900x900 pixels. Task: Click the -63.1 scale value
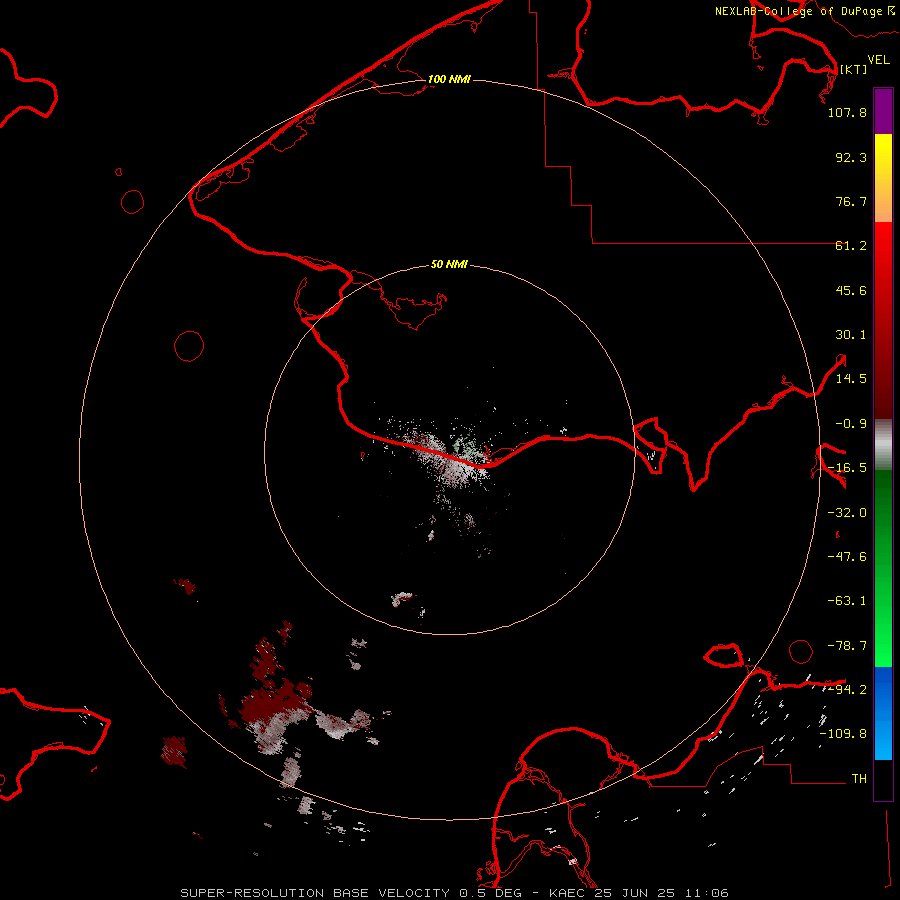(847, 601)
